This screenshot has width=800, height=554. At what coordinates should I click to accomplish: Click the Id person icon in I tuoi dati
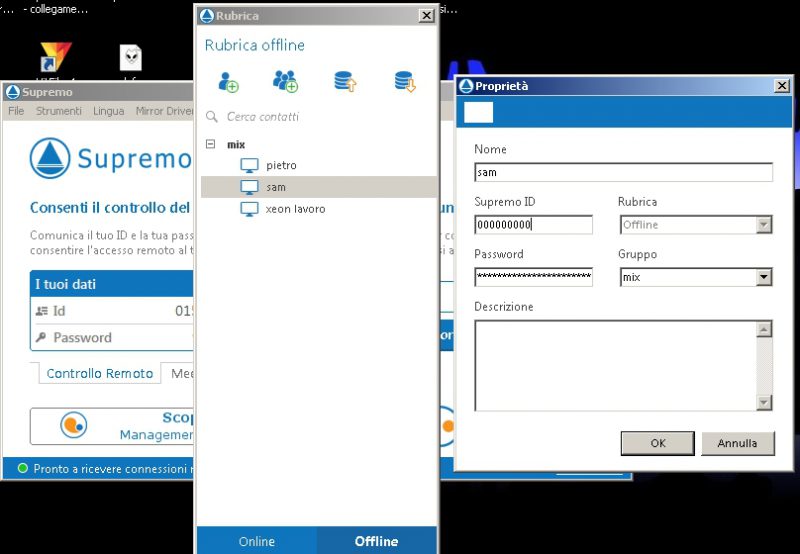pyautogui.click(x=42, y=311)
